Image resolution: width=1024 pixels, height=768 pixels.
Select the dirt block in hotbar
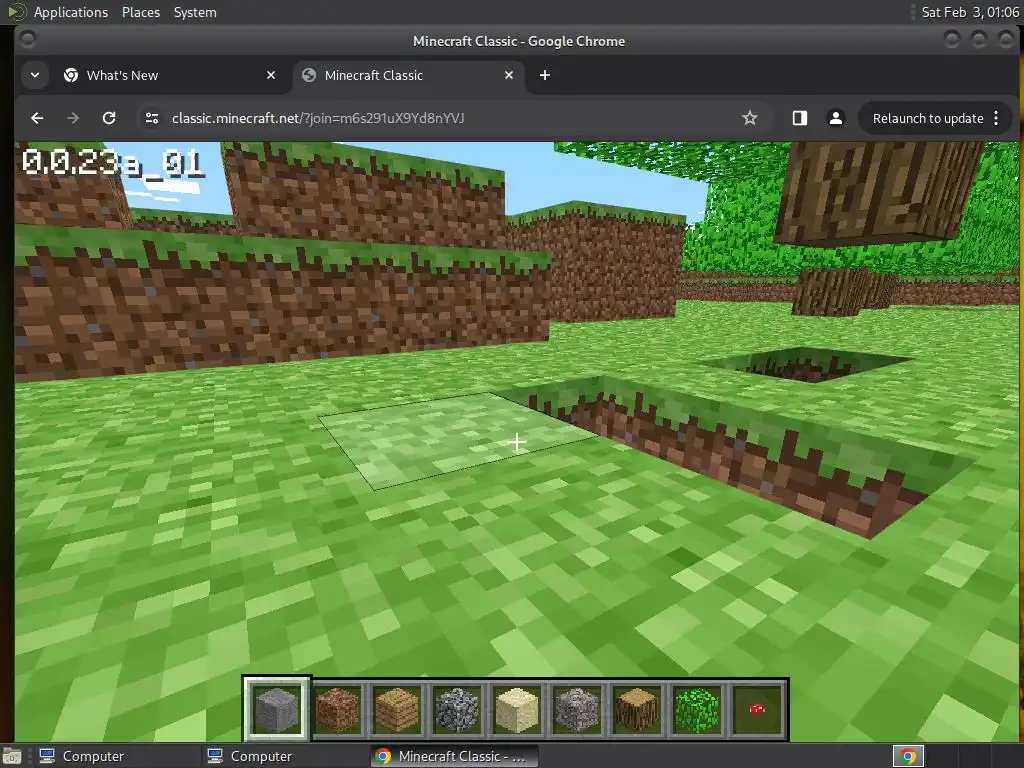coord(338,709)
